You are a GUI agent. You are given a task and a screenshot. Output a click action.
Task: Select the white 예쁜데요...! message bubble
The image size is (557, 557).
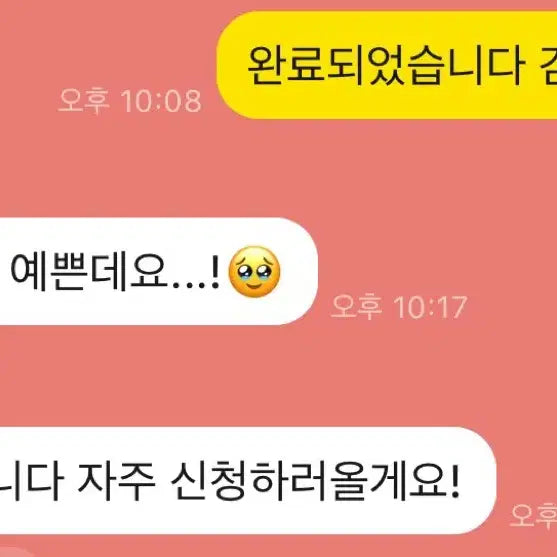coord(159,271)
